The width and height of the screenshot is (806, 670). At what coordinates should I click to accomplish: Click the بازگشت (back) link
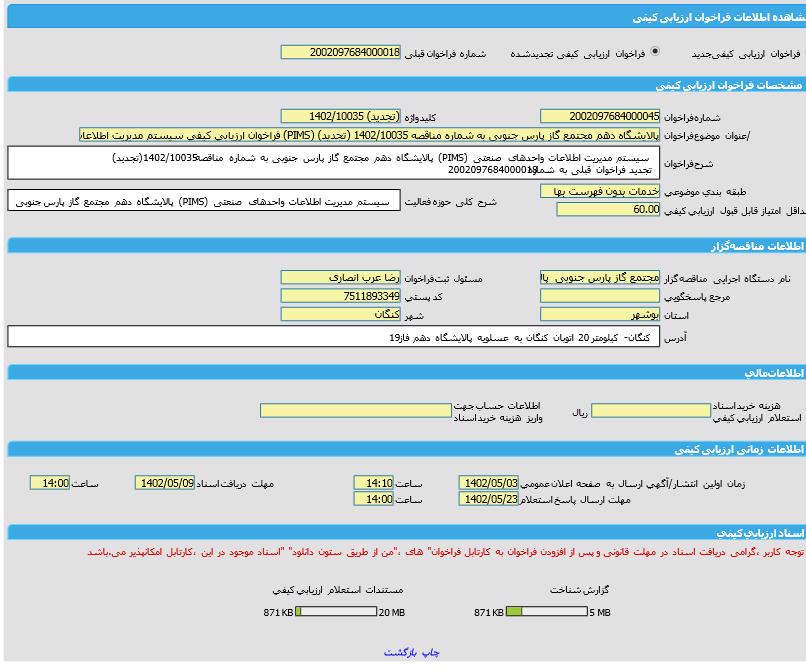400,652
